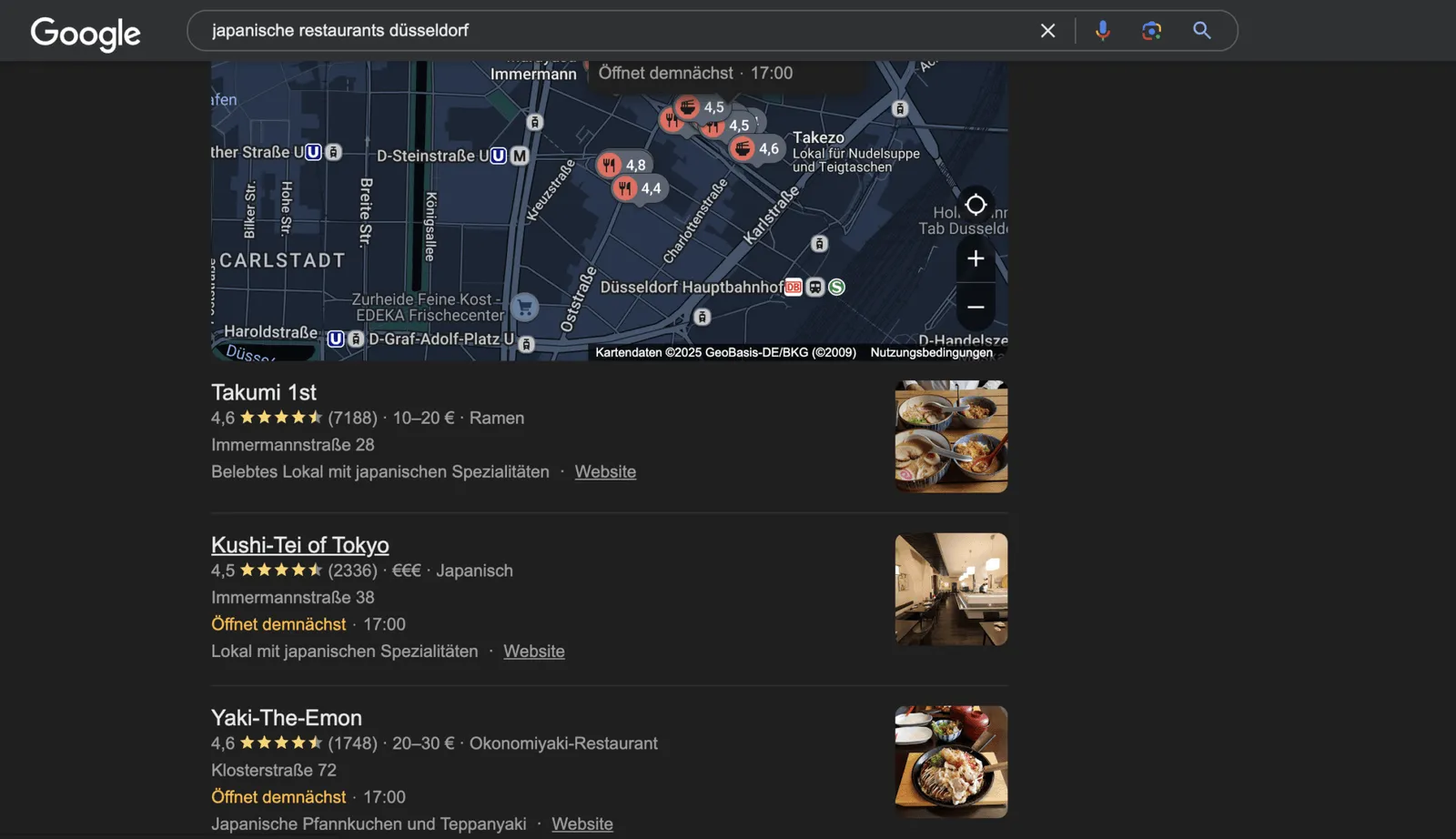
Task: Click the U-Bahn icon at Haroldstraße
Action: [336, 339]
